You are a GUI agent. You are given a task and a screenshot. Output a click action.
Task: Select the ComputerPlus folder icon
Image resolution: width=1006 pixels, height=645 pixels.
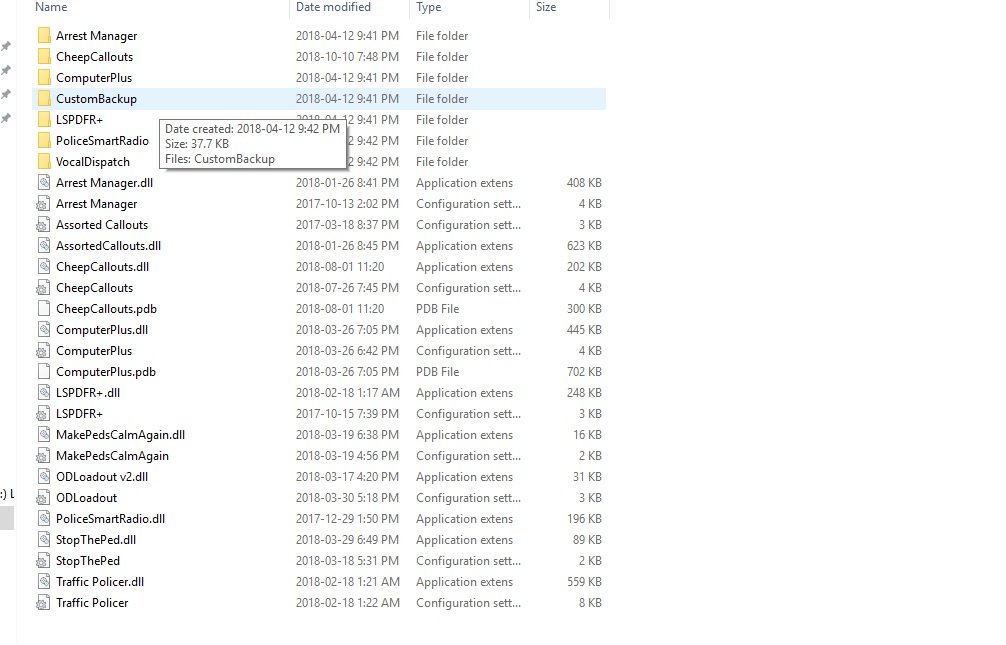pos(44,78)
